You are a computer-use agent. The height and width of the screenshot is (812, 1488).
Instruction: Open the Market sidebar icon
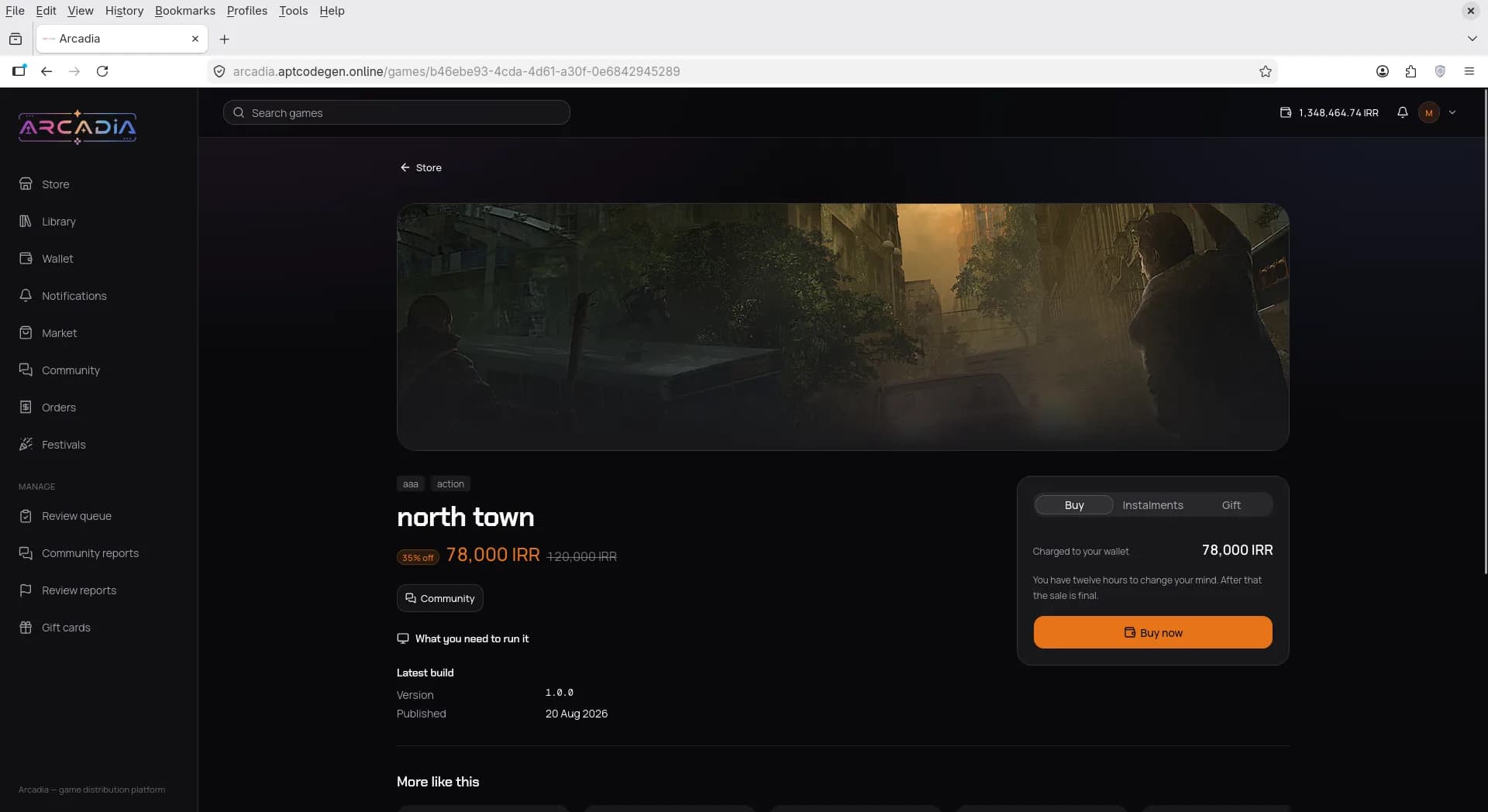(26, 332)
